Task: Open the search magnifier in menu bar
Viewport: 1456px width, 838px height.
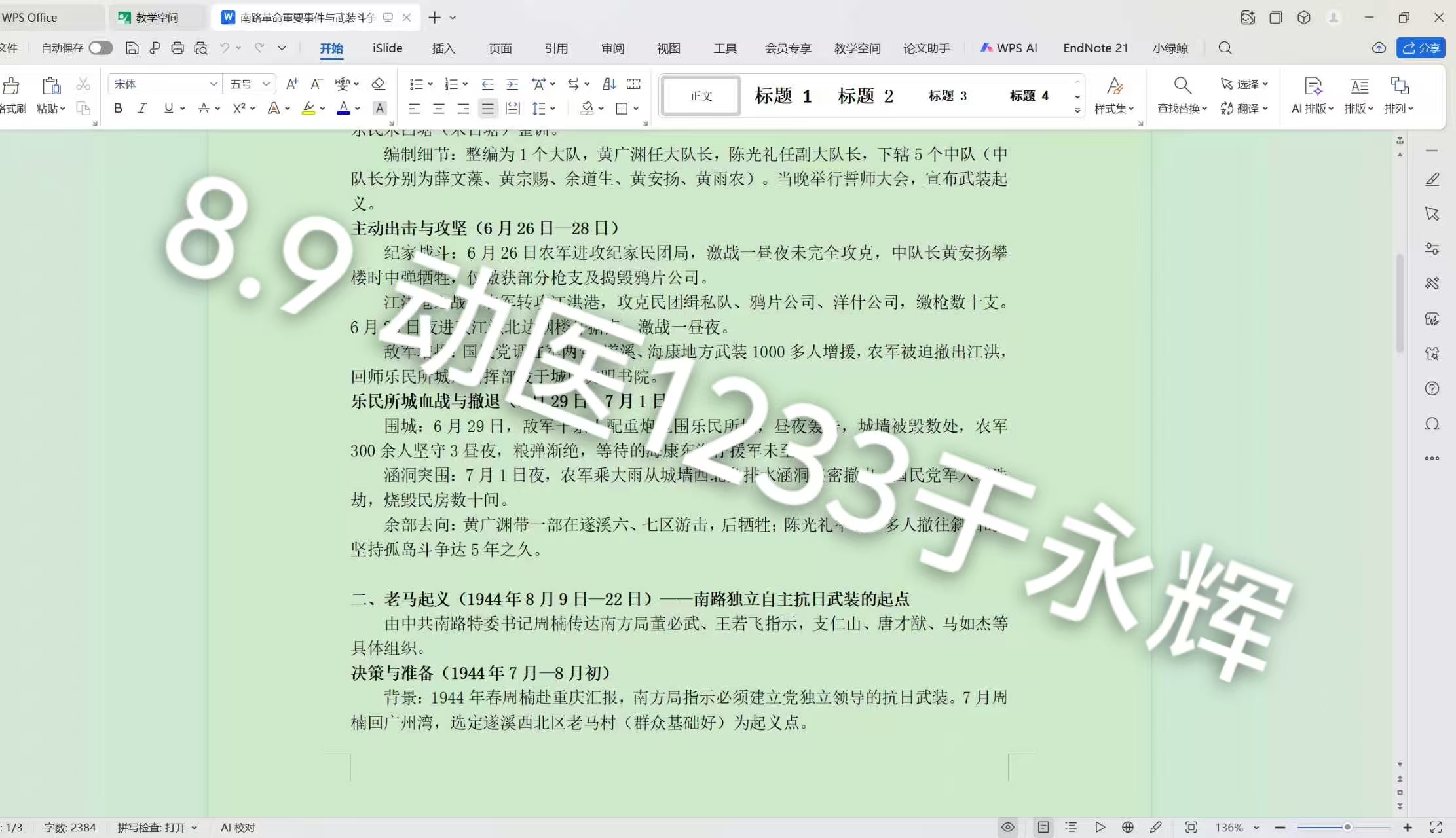Action: (1225, 48)
